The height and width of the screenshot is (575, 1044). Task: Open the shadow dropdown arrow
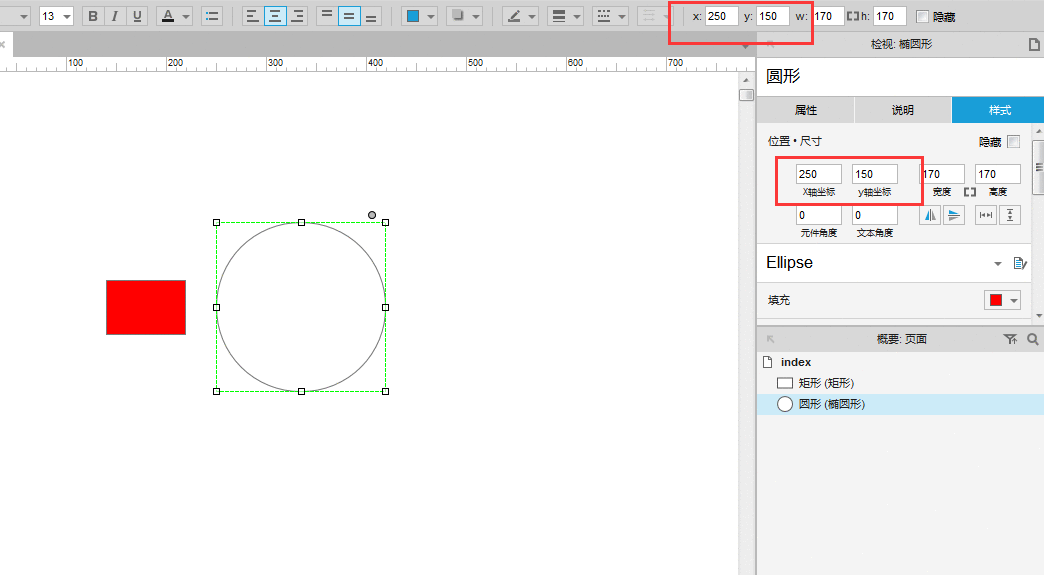476,17
